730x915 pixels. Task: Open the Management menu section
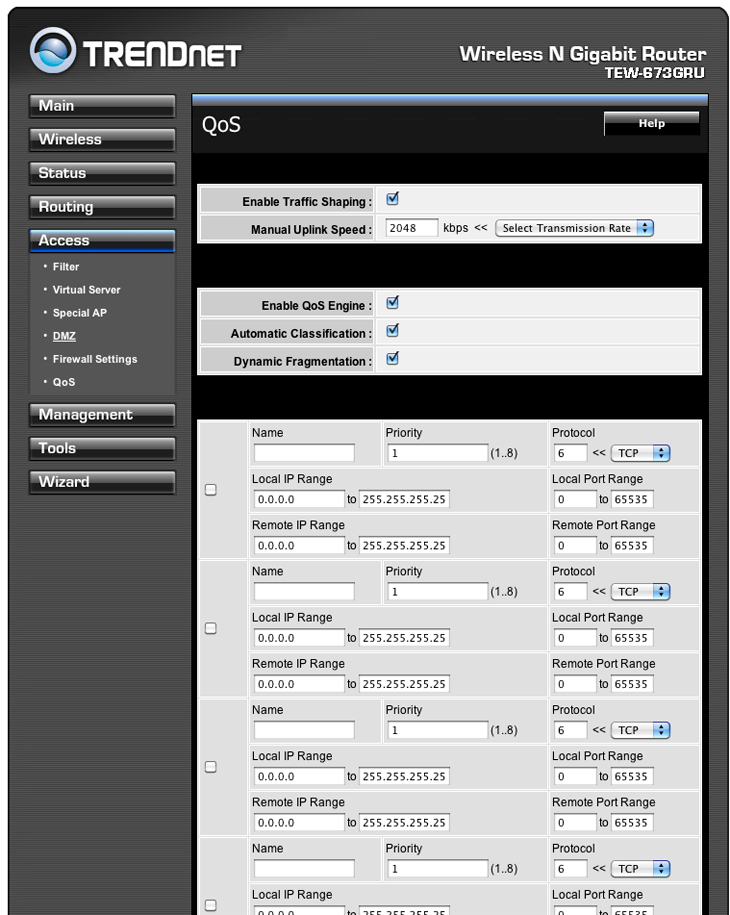[x=101, y=415]
